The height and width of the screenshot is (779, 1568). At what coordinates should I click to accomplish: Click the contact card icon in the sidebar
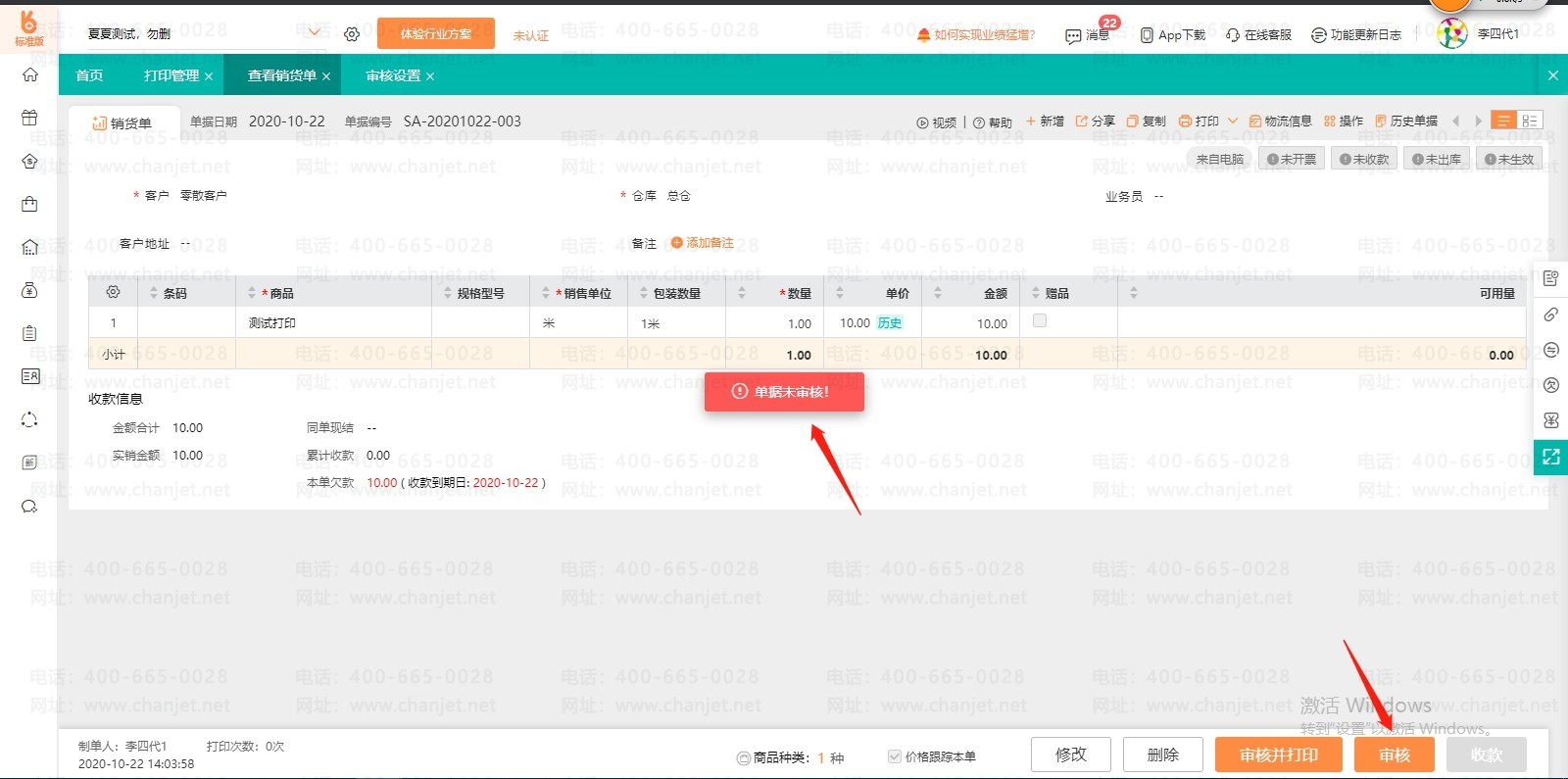tap(29, 376)
